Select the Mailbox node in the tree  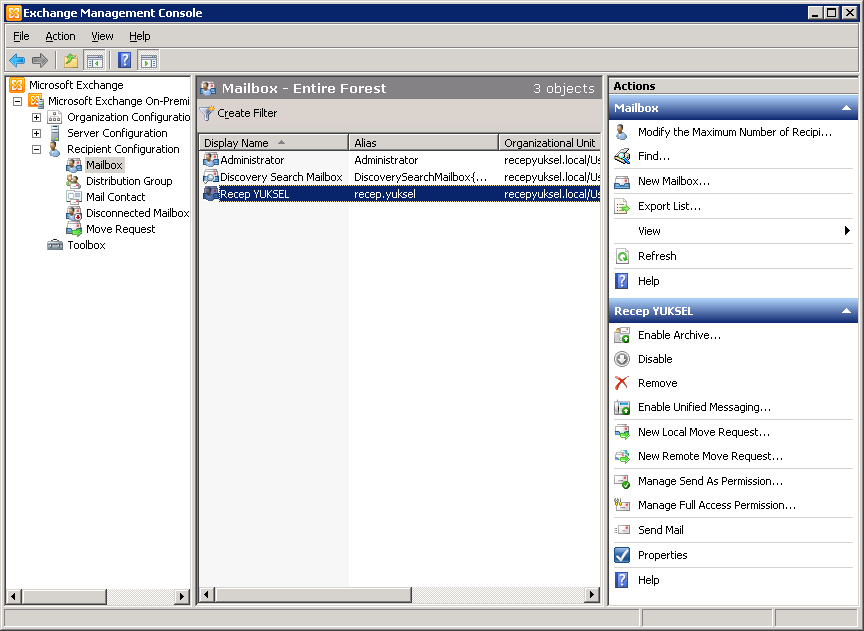coord(104,165)
